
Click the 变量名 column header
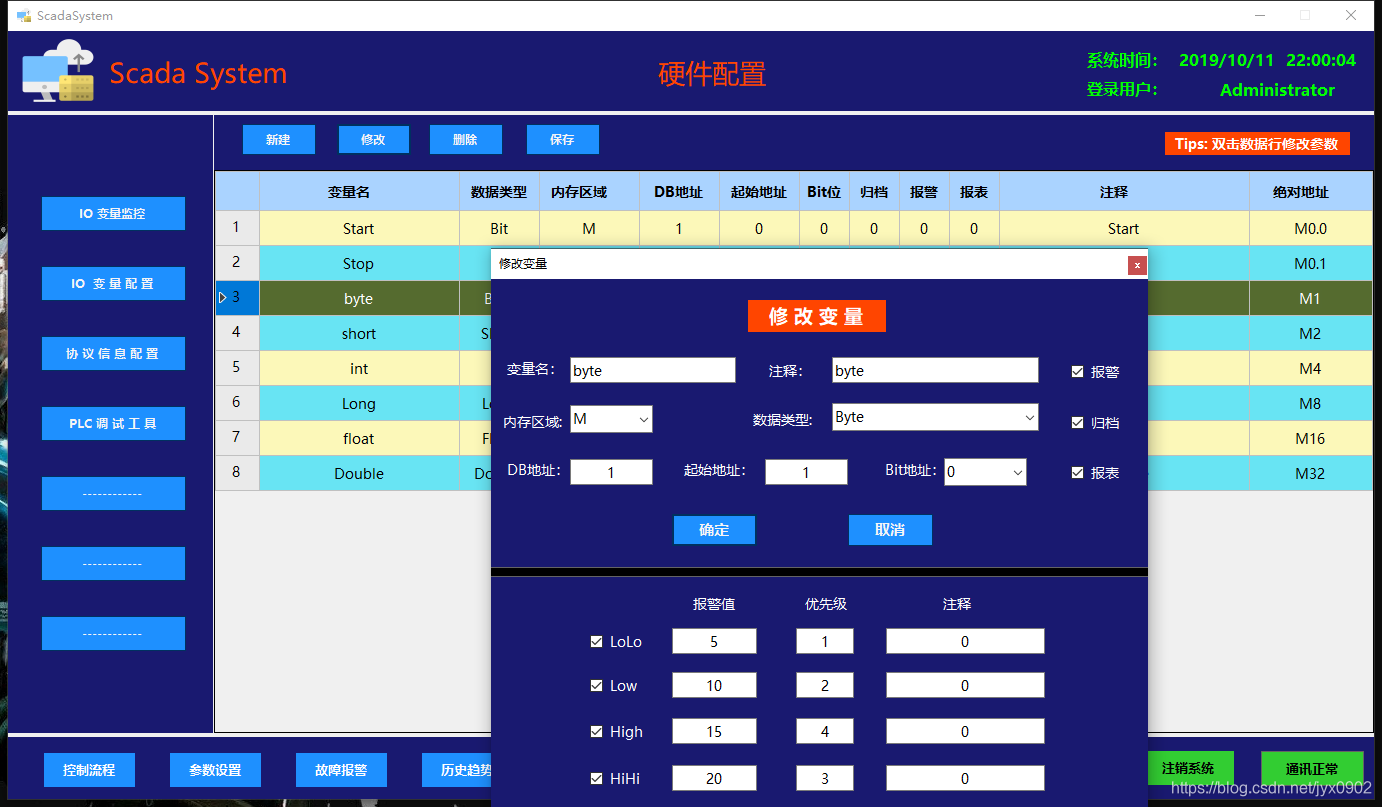coord(359,191)
